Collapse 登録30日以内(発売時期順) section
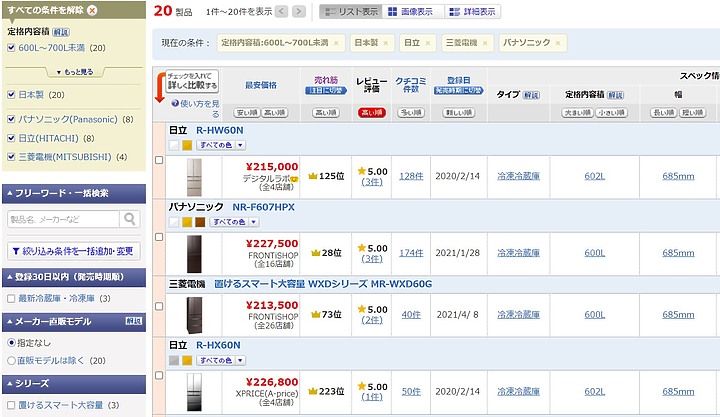Viewport: 720px width, 417px height. tap(74, 277)
